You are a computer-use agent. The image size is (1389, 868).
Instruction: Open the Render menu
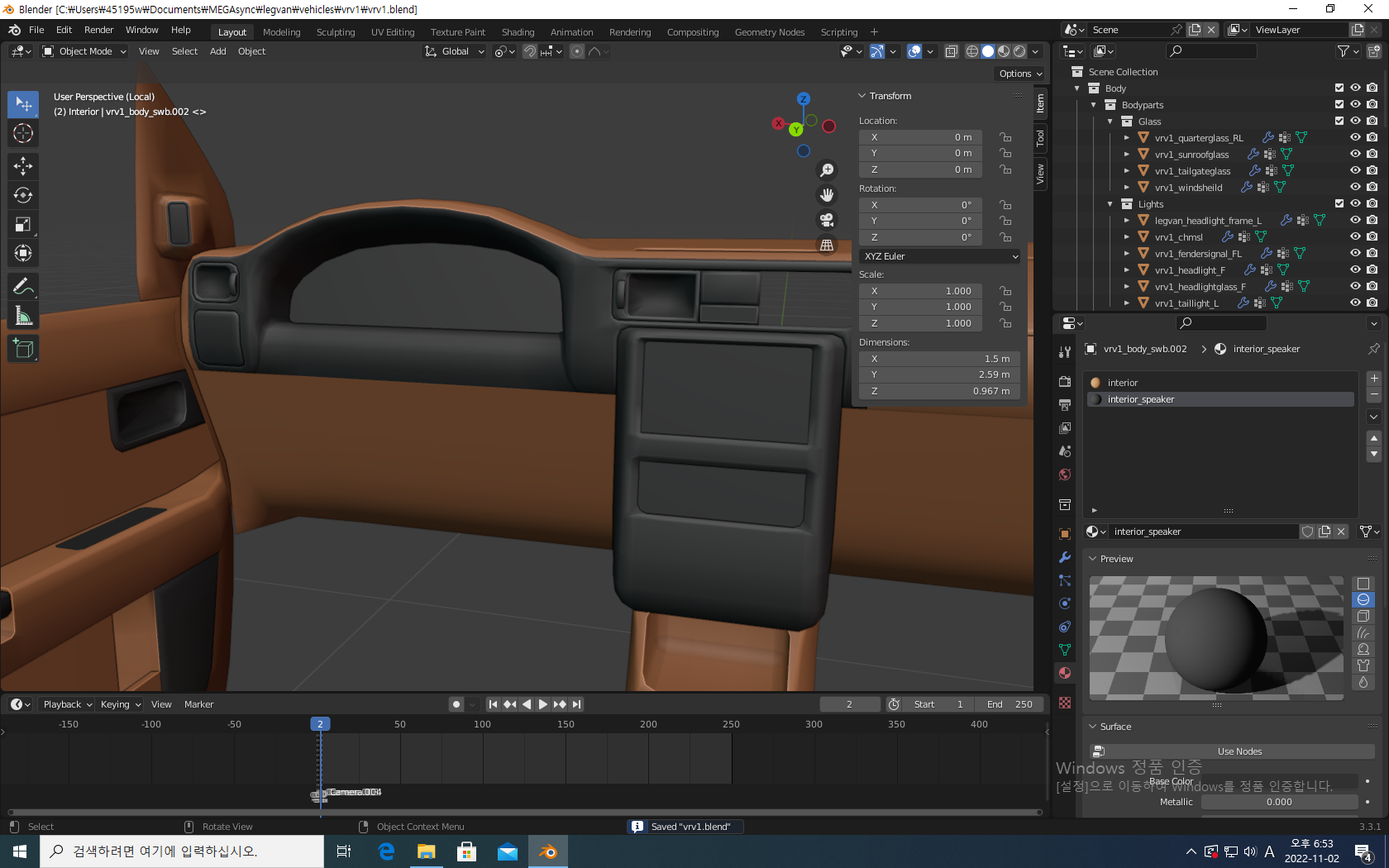coord(98,30)
